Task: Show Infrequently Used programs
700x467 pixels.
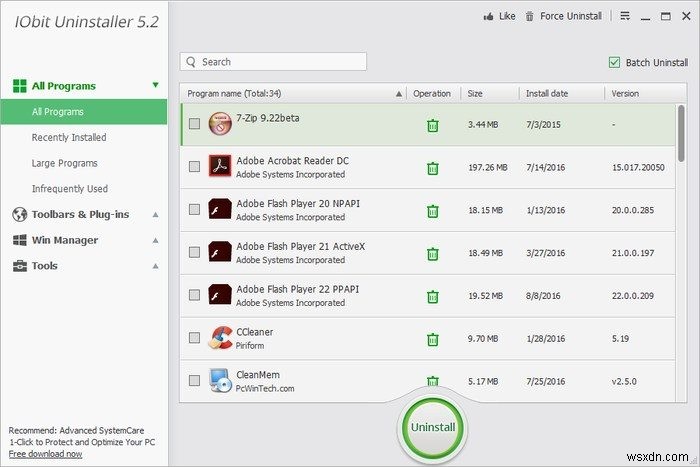Action: tap(70, 189)
